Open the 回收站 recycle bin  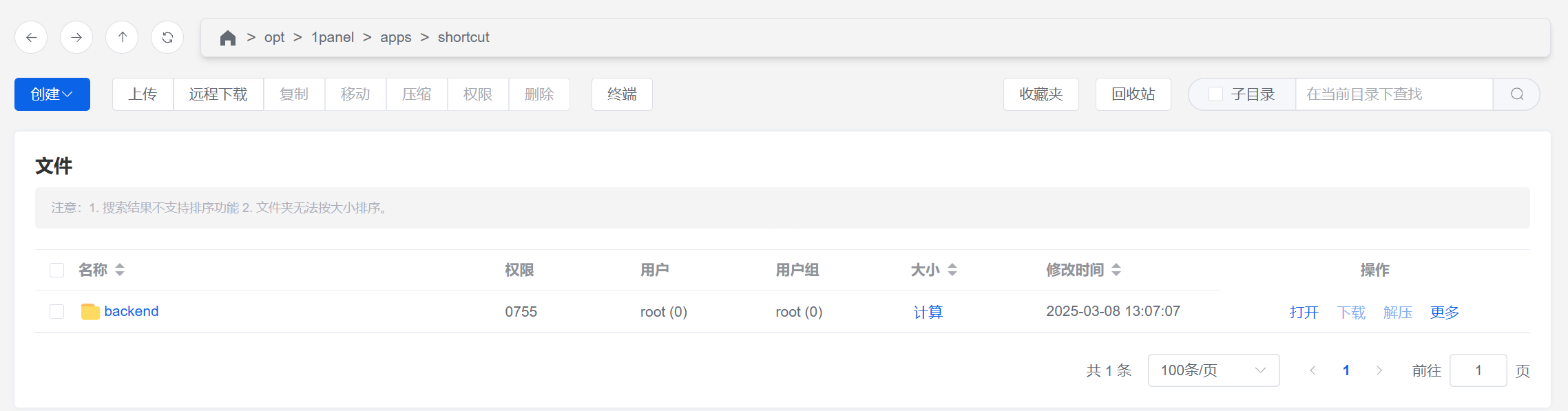[1133, 94]
